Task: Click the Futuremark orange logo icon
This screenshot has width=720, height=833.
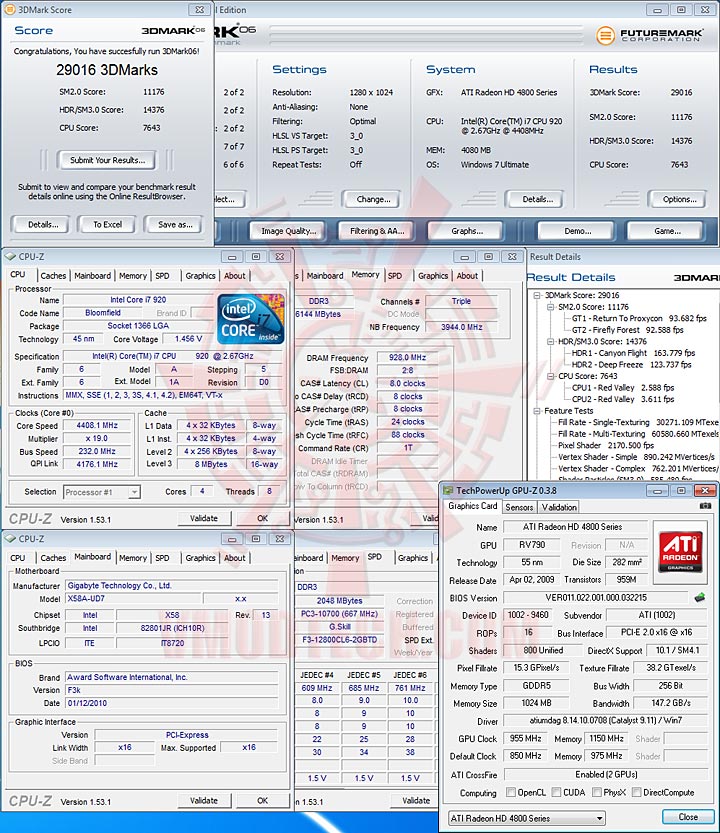Action: 605,36
